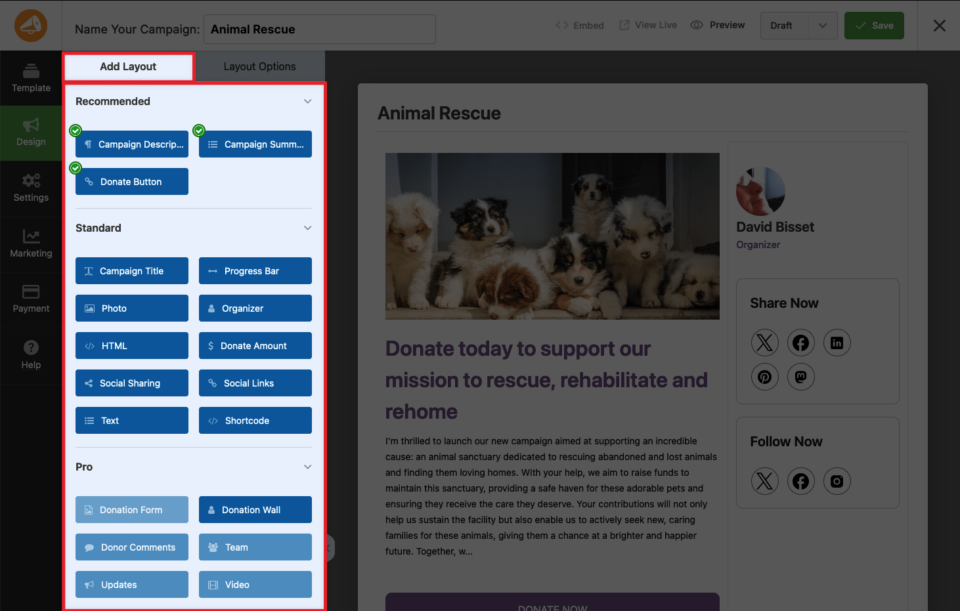
Task: Add the Campaign Title block
Action: click(132, 271)
